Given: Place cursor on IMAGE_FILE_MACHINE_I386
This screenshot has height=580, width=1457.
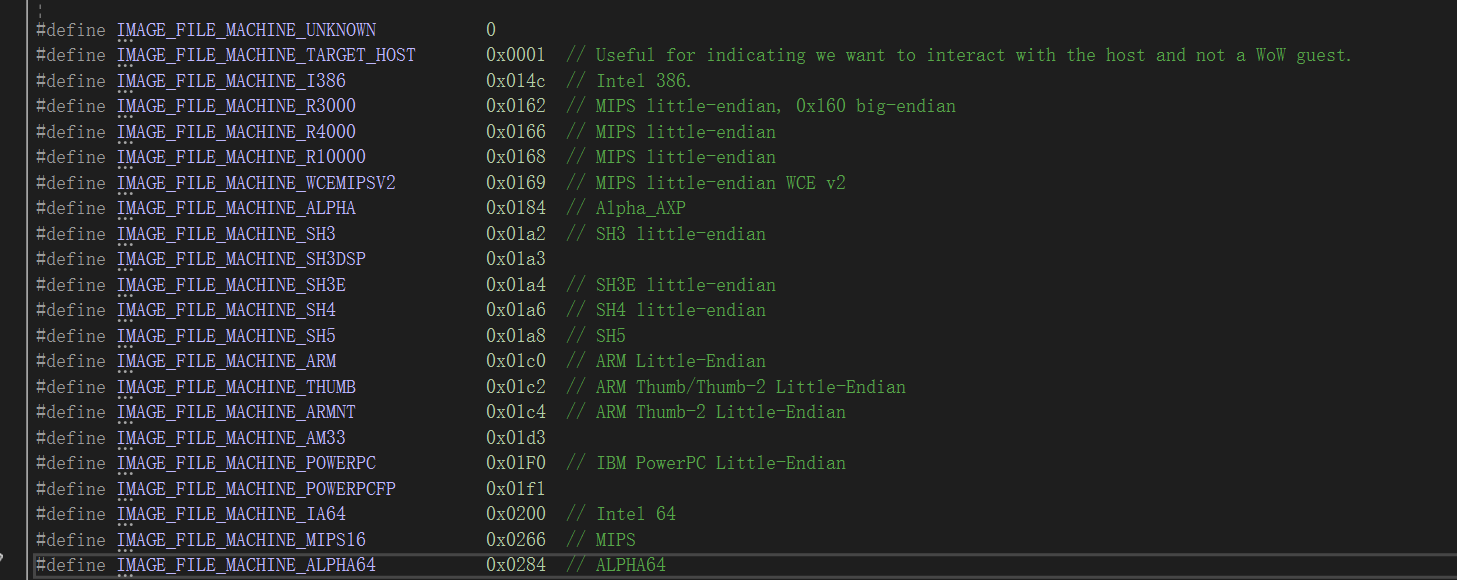Looking at the screenshot, I should [231, 81].
